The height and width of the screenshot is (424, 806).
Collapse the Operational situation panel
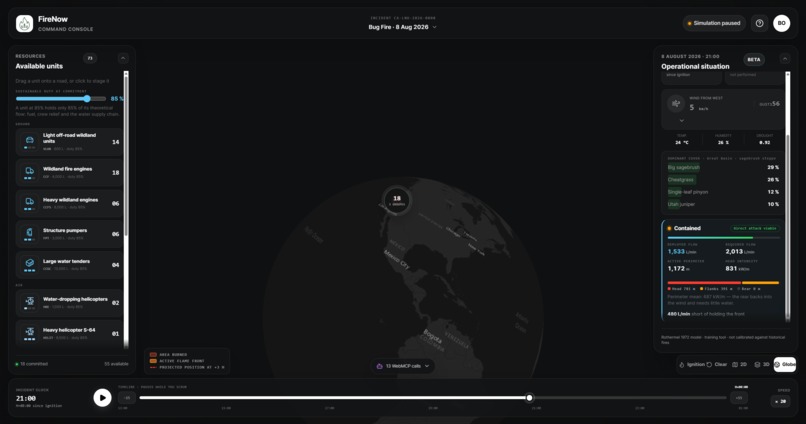coord(785,59)
